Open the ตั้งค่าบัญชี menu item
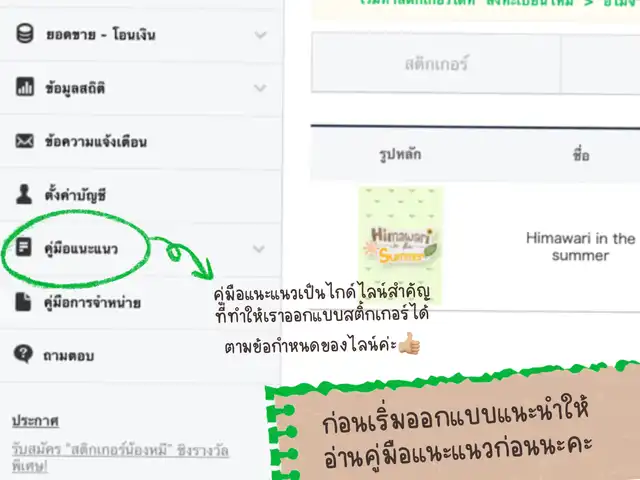Screen dimensions: 640x480 point(141,195)
